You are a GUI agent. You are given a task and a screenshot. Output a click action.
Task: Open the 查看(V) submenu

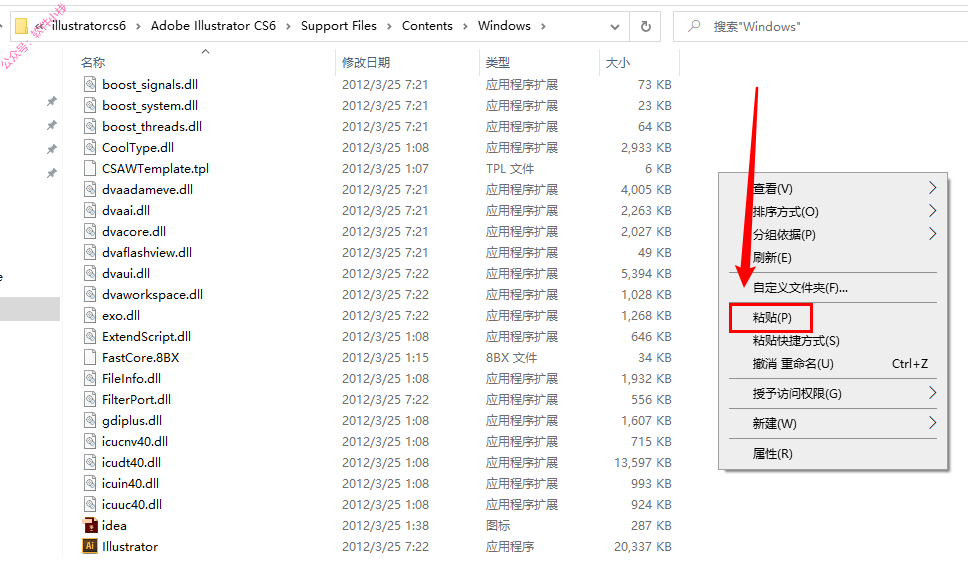pos(833,188)
